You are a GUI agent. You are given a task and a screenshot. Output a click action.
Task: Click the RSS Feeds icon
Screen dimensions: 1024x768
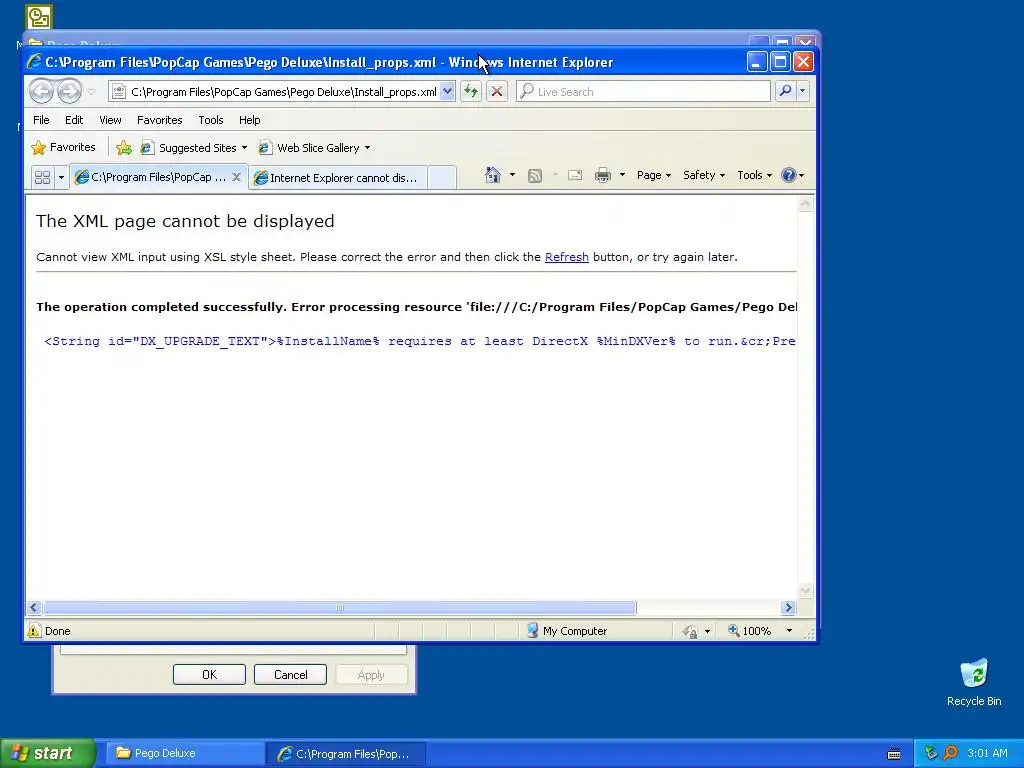tap(535, 175)
